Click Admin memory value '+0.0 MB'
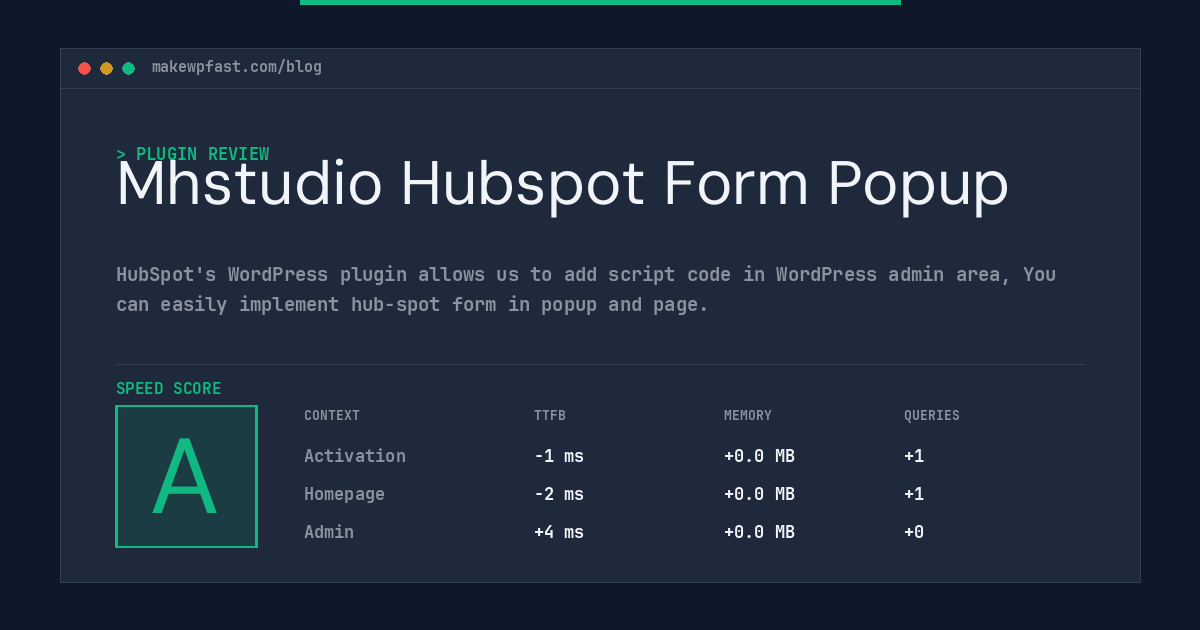This screenshot has height=630, width=1200. [759, 532]
